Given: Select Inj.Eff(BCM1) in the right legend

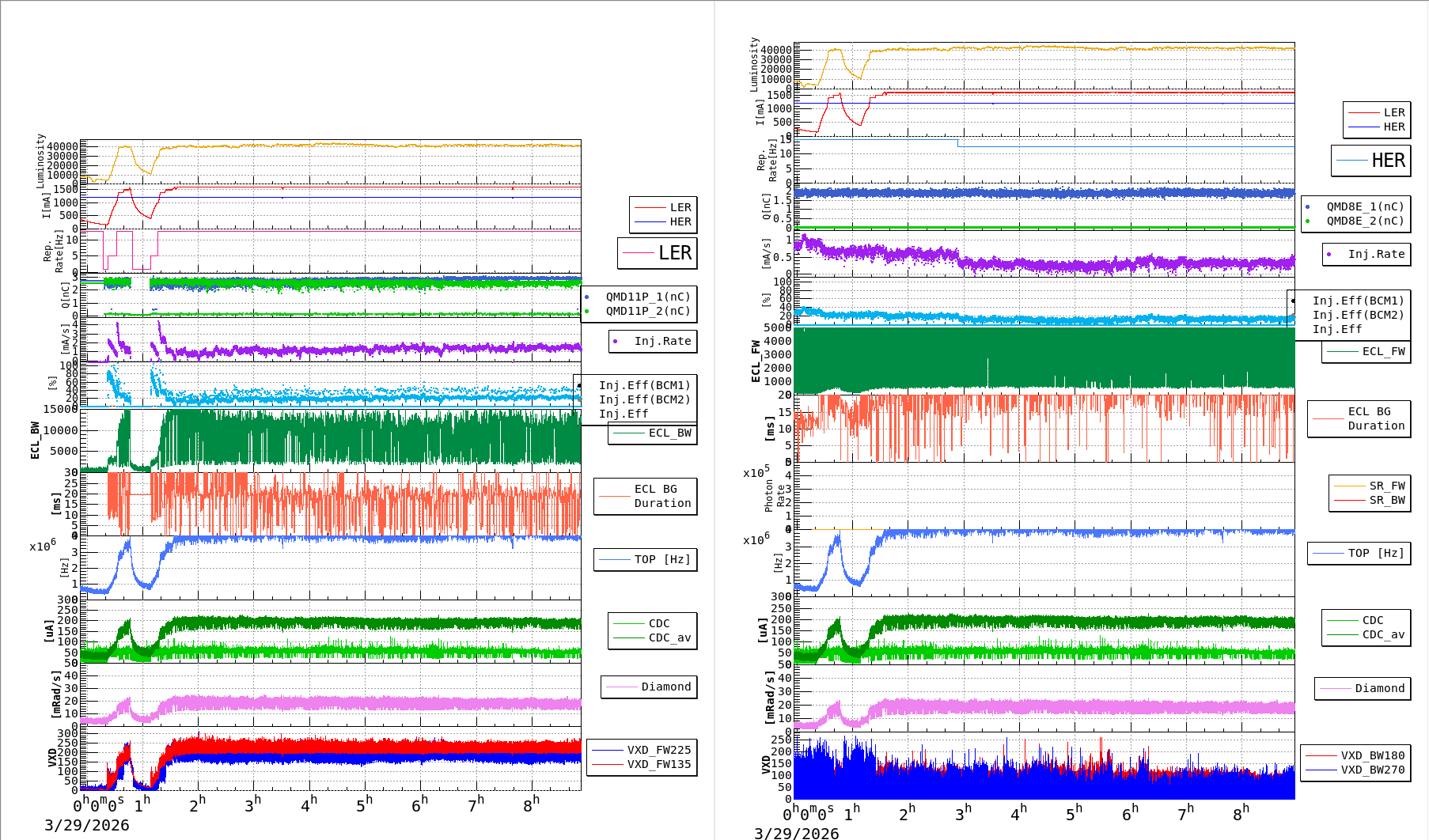Looking at the screenshot, I should (x=1358, y=301).
